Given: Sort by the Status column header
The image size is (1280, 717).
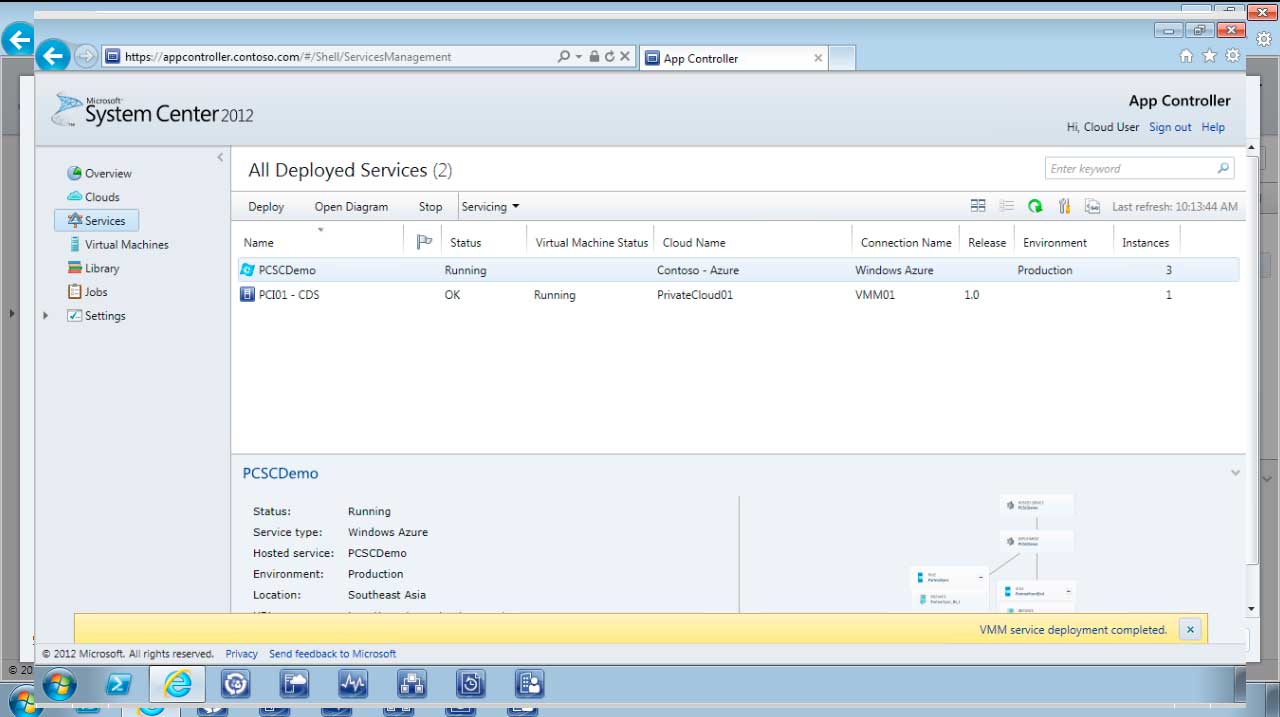Looking at the screenshot, I should pos(465,243).
